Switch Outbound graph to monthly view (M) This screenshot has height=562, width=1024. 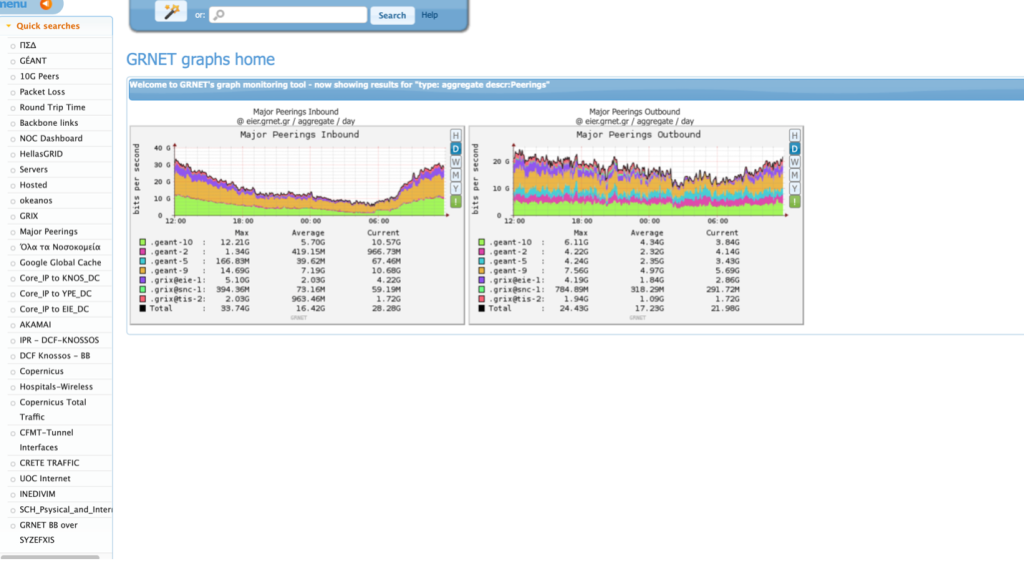click(795, 175)
